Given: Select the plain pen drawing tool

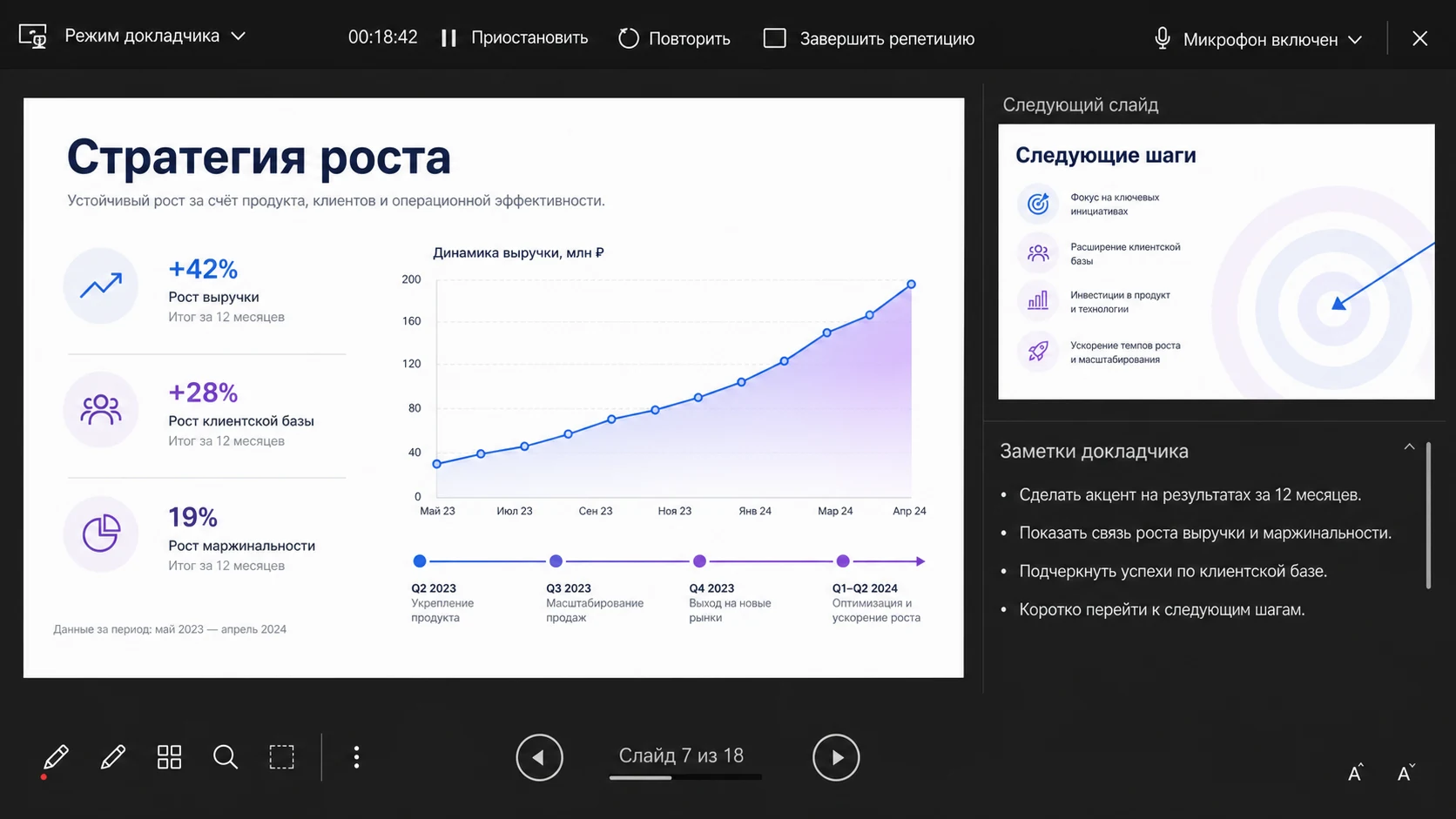Looking at the screenshot, I should (x=113, y=757).
